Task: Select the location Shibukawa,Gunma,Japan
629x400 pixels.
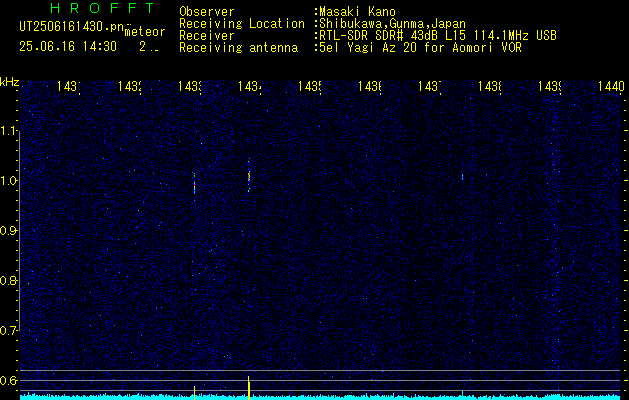Action: (x=392, y=24)
